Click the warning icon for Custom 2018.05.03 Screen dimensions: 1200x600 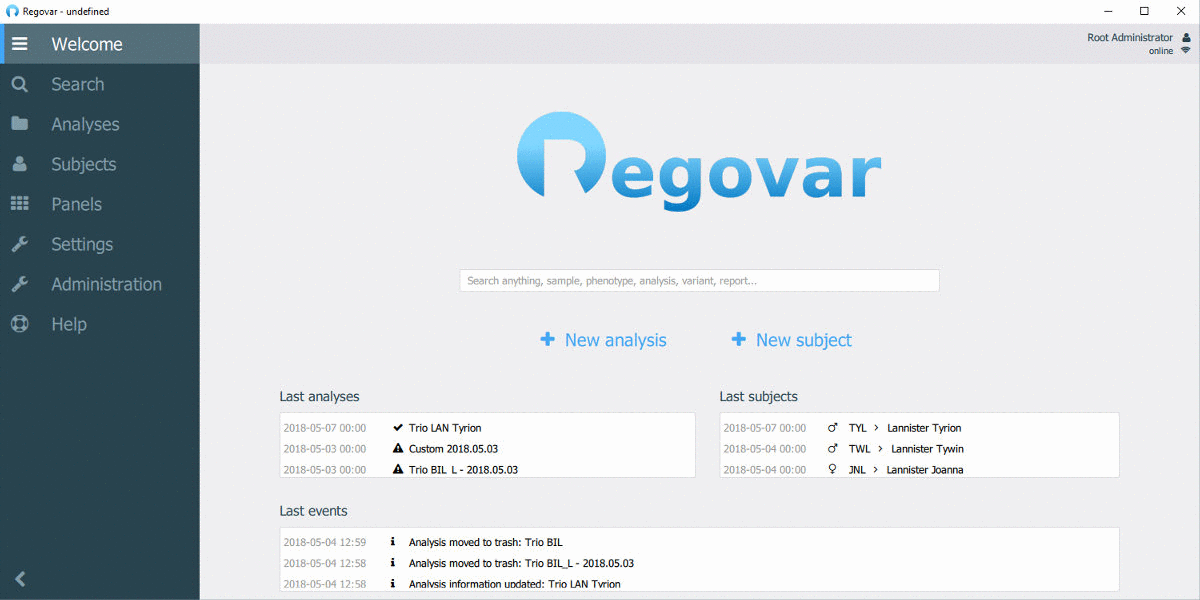click(x=398, y=448)
